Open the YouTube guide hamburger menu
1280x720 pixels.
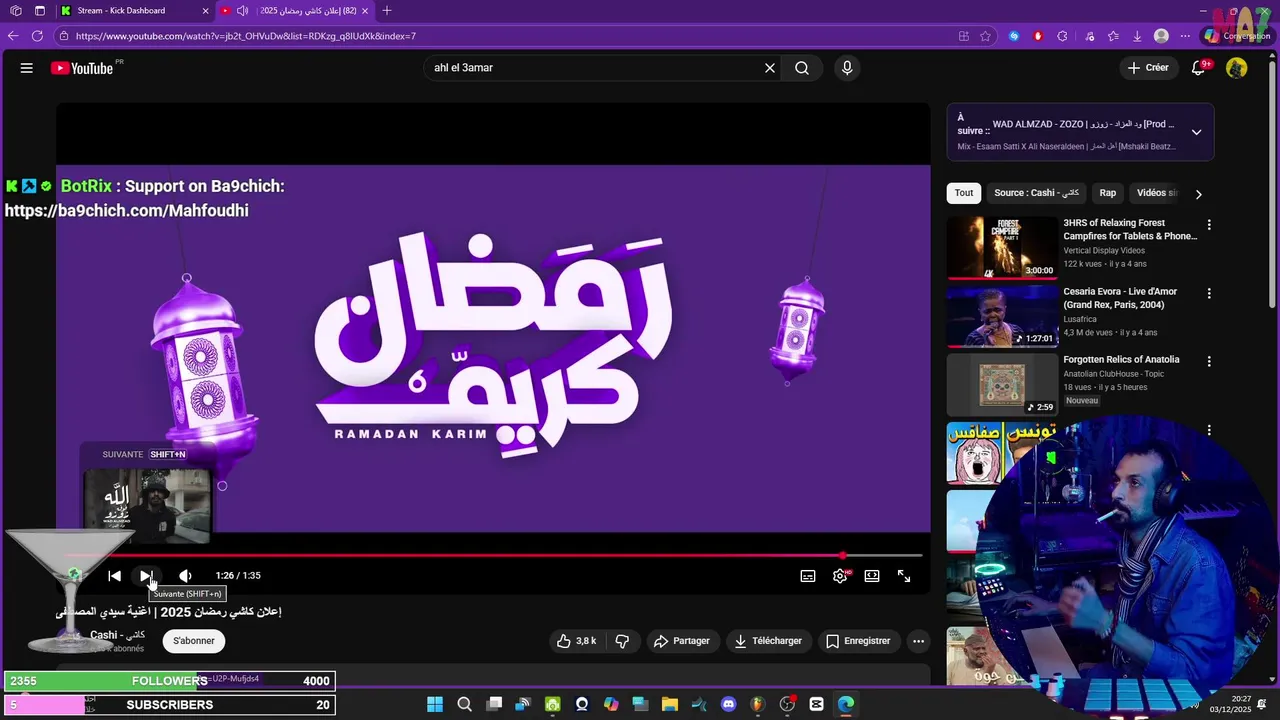coord(27,68)
